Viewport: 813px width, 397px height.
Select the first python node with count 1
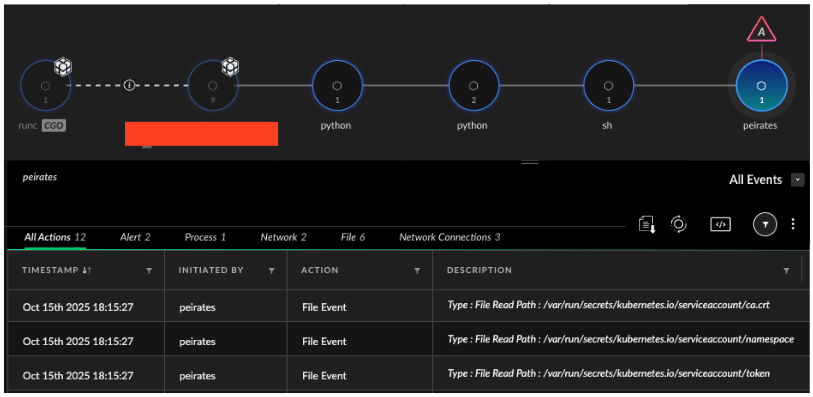point(337,86)
